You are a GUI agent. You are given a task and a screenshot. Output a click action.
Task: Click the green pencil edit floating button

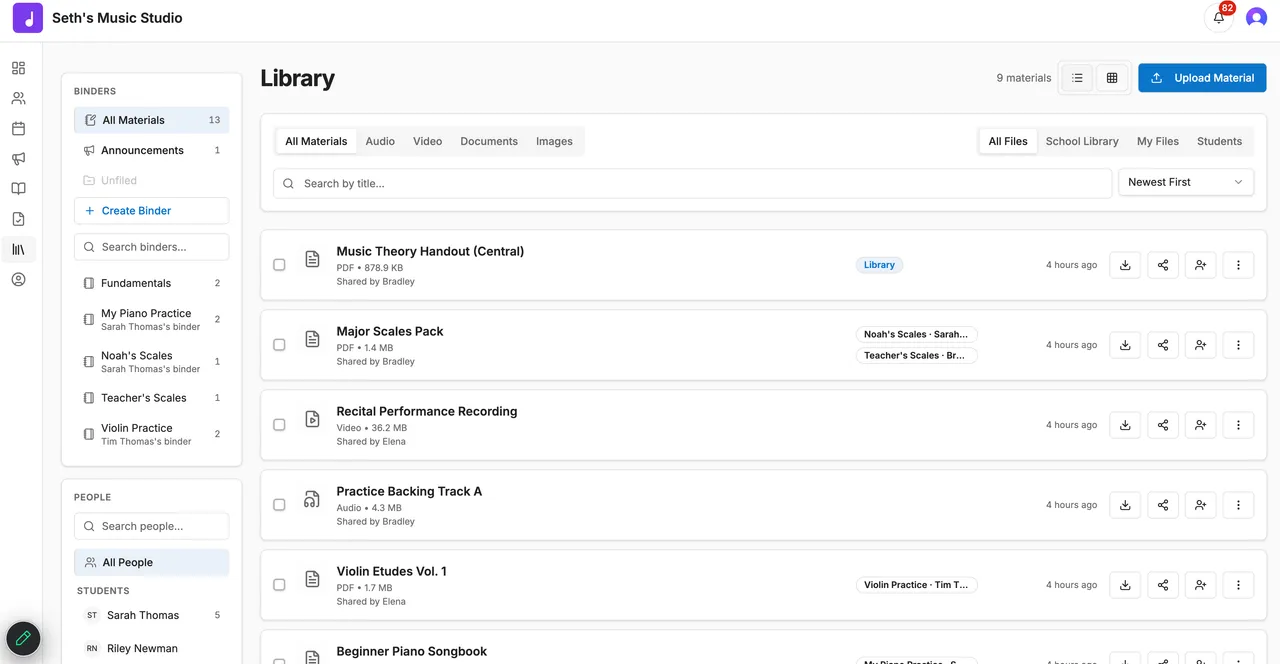pos(23,638)
